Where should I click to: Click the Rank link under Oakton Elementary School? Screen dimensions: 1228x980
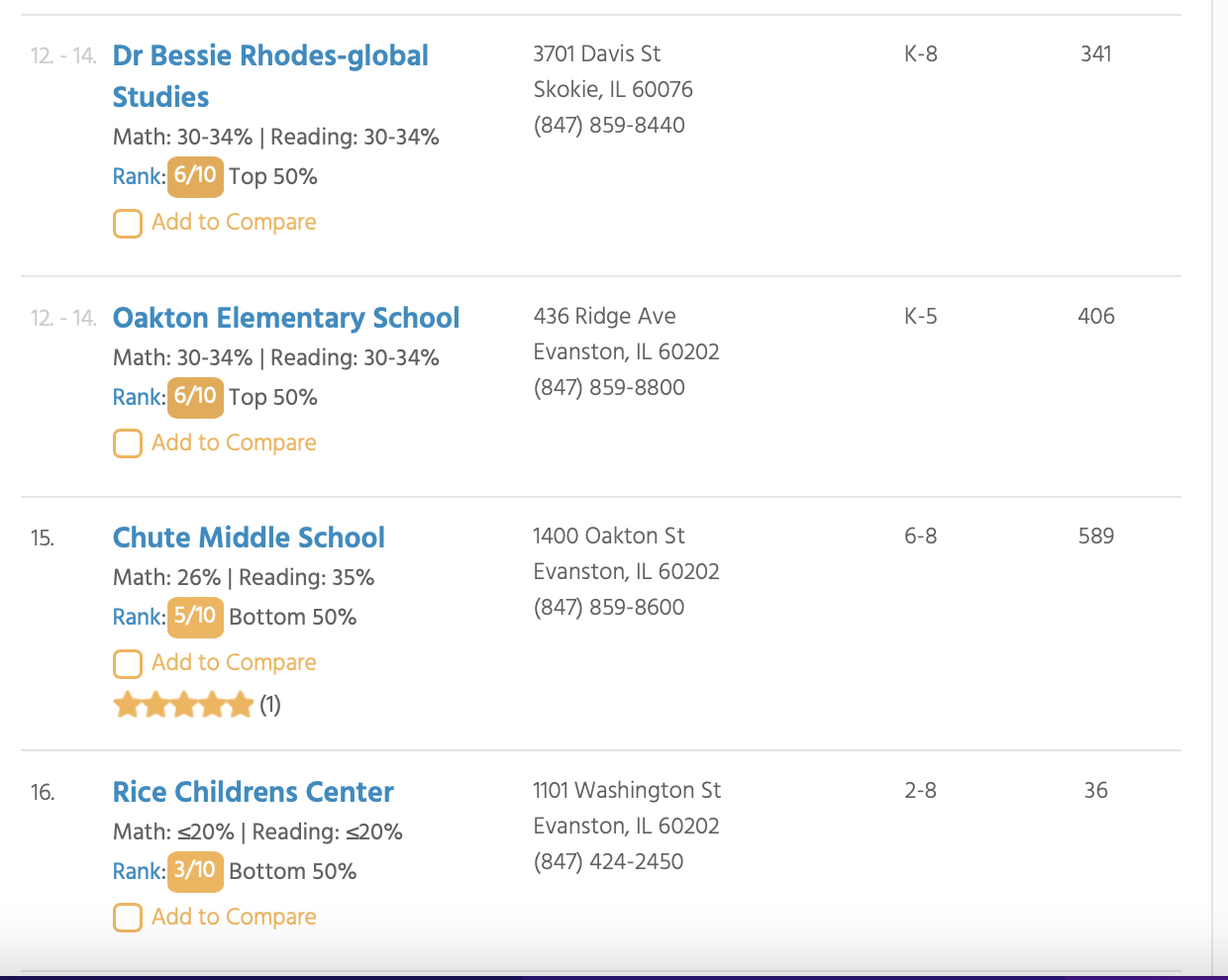[139, 397]
